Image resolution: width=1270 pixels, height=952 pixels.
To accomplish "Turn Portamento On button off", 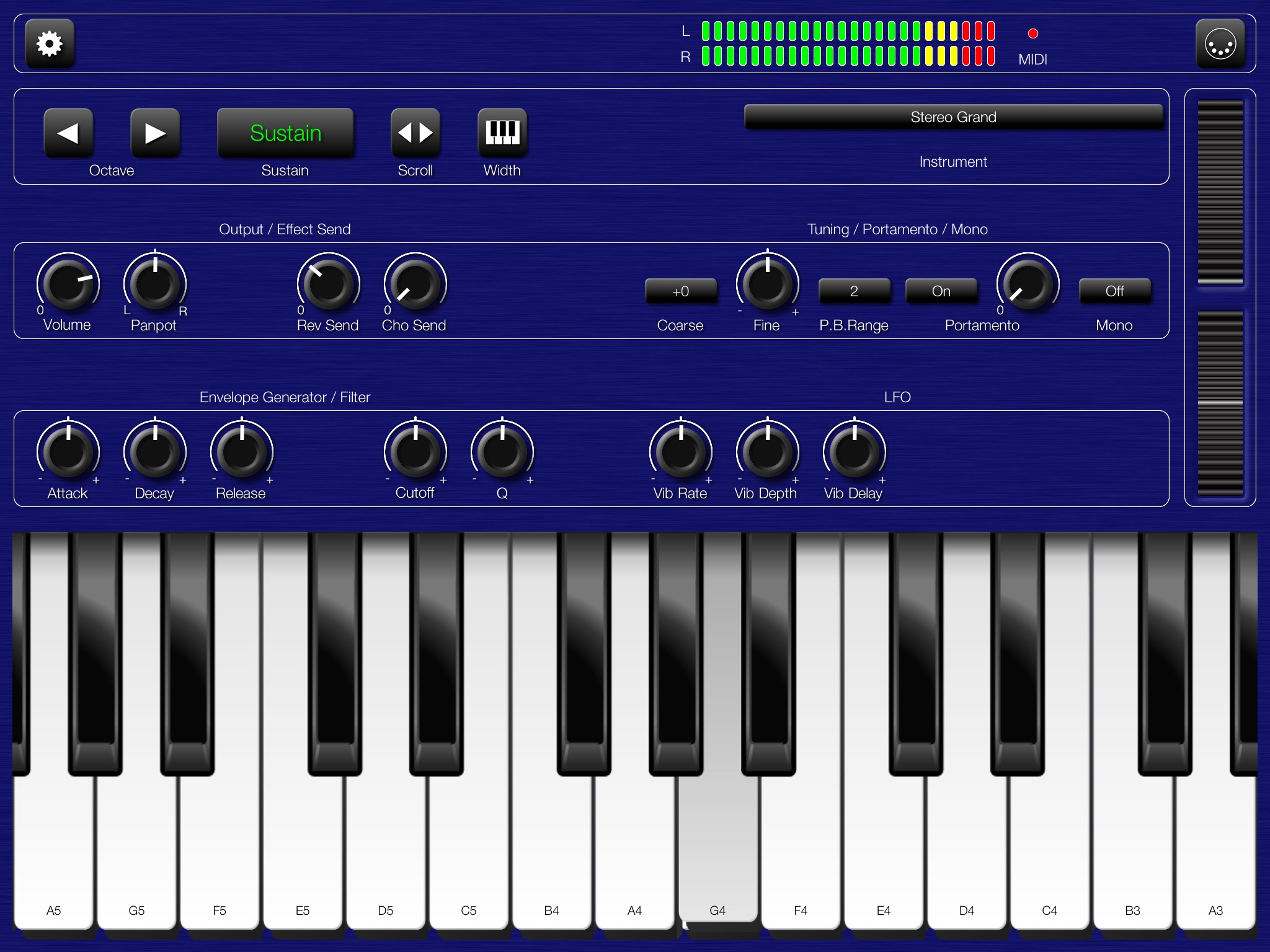I will (x=941, y=291).
